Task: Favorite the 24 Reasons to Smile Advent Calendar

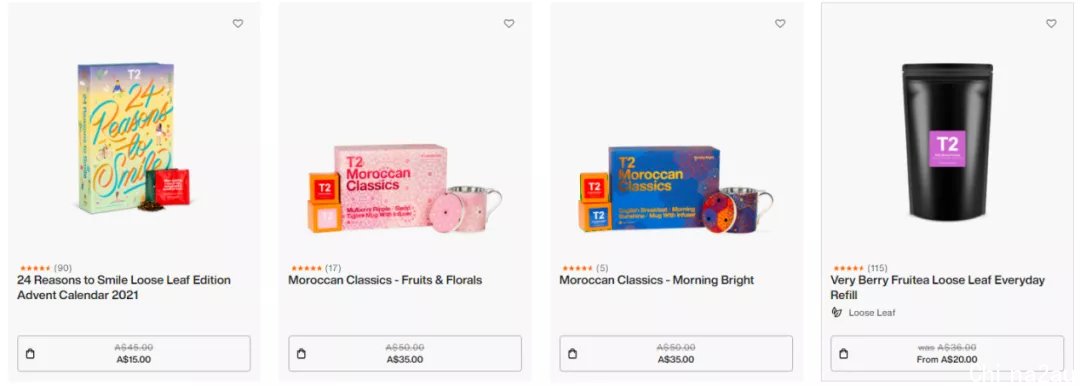Action: pyautogui.click(x=238, y=23)
